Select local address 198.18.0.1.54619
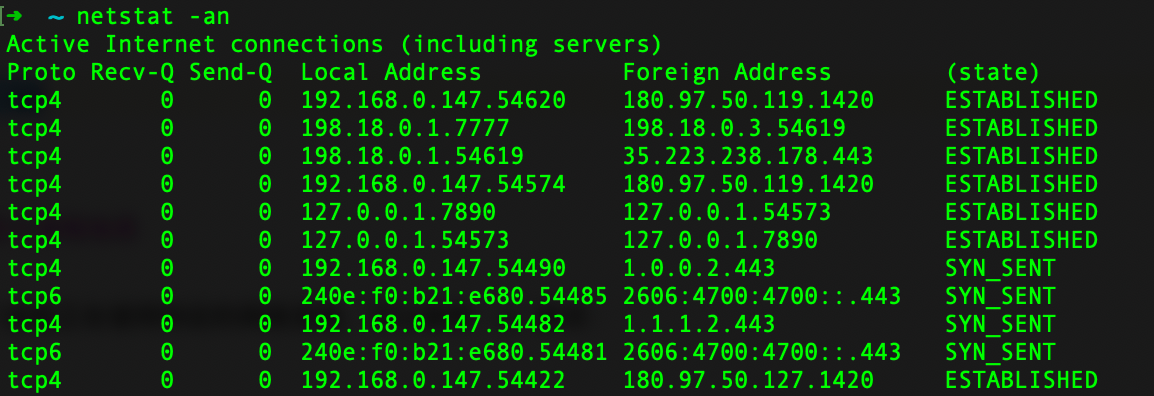 point(412,156)
